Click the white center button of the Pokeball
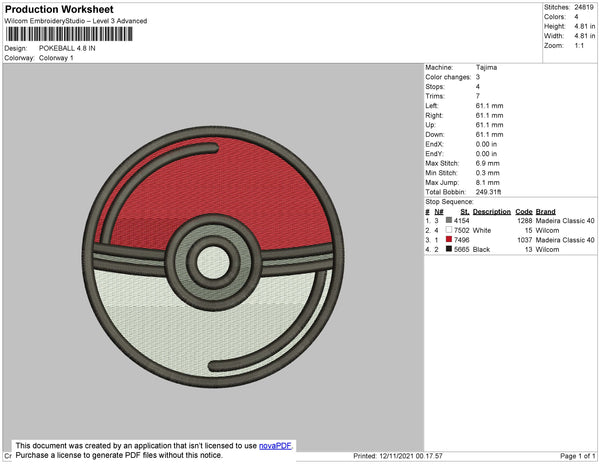The height and width of the screenshot is (464, 600). [x=212, y=263]
